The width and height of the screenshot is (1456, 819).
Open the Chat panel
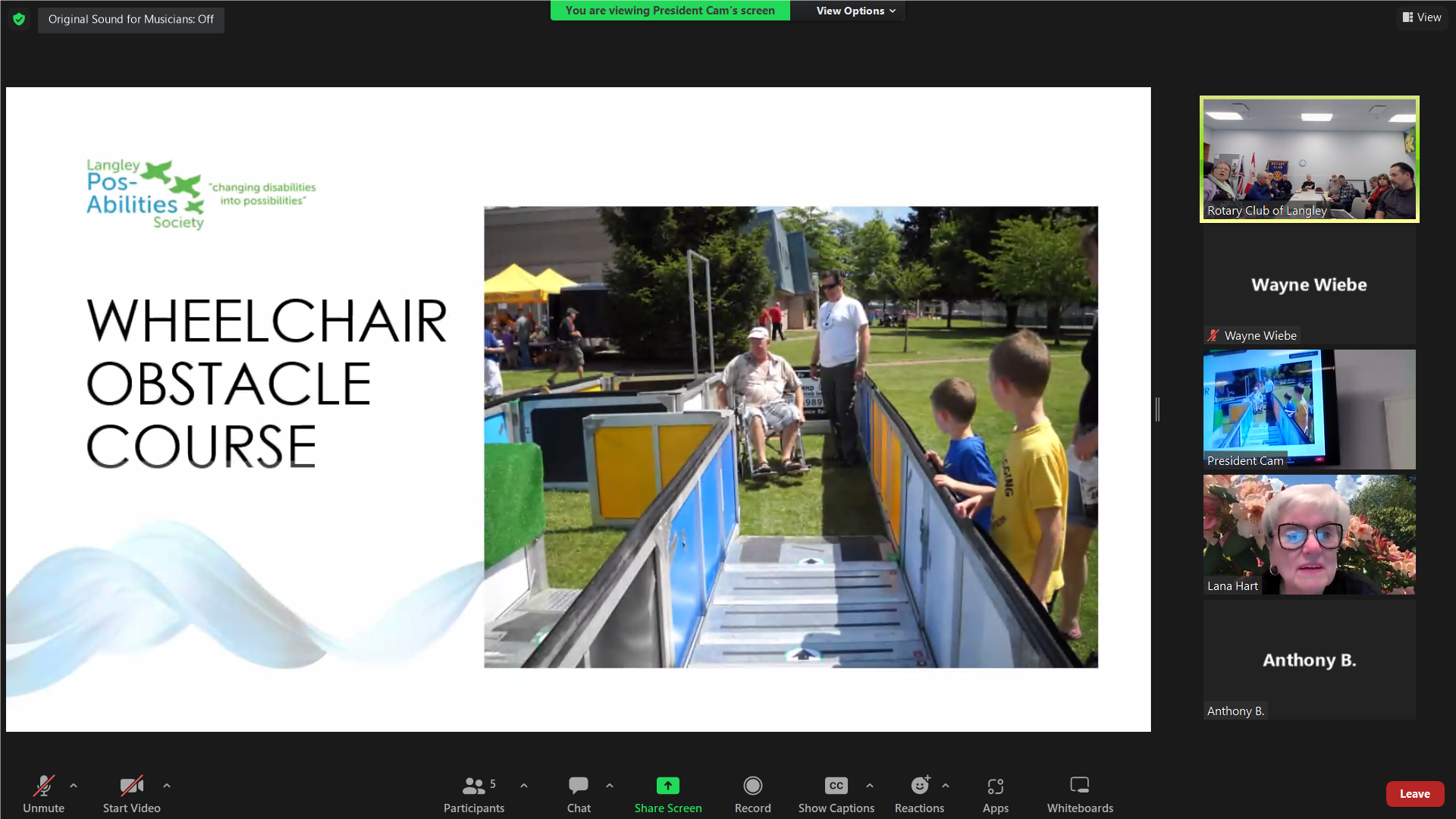coord(579,794)
